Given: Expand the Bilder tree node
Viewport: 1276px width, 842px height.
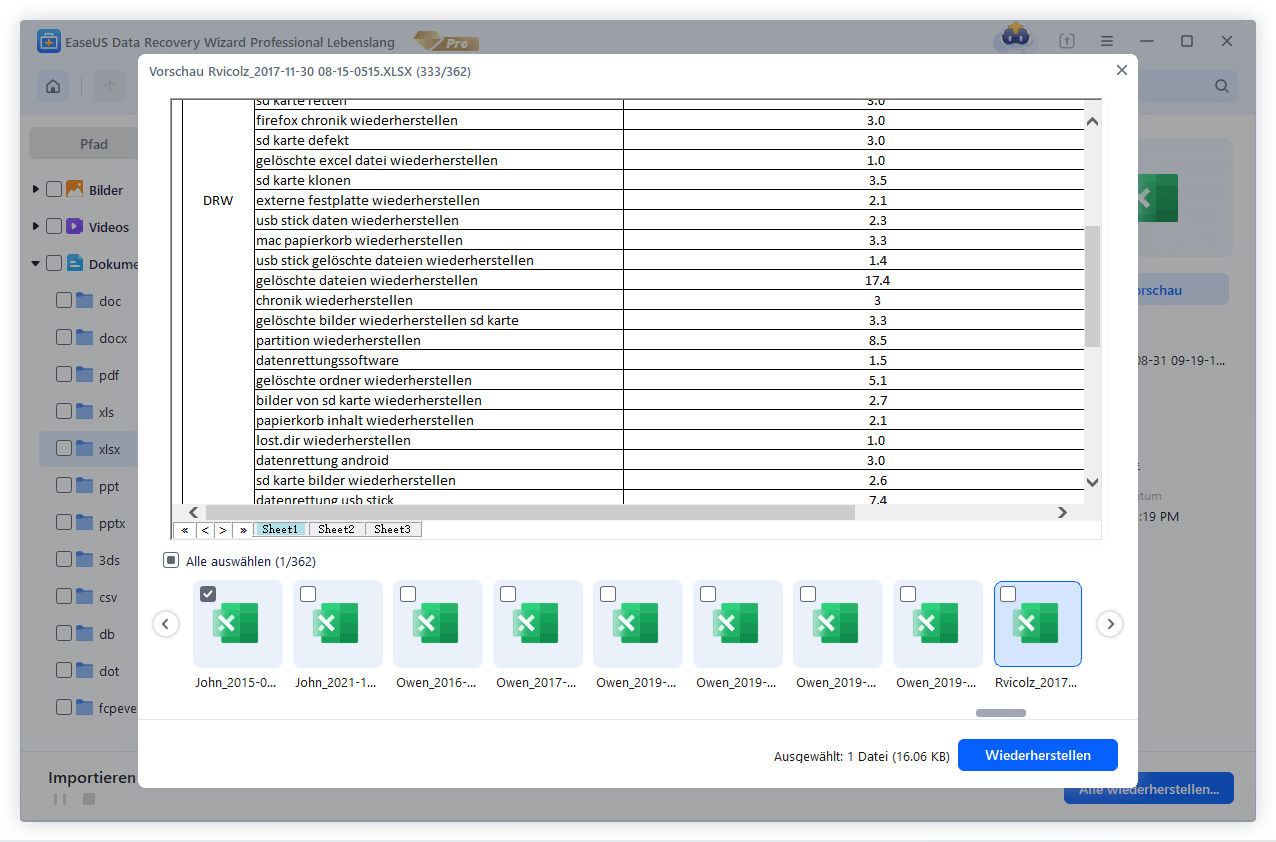Looking at the screenshot, I should coord(36,189).
